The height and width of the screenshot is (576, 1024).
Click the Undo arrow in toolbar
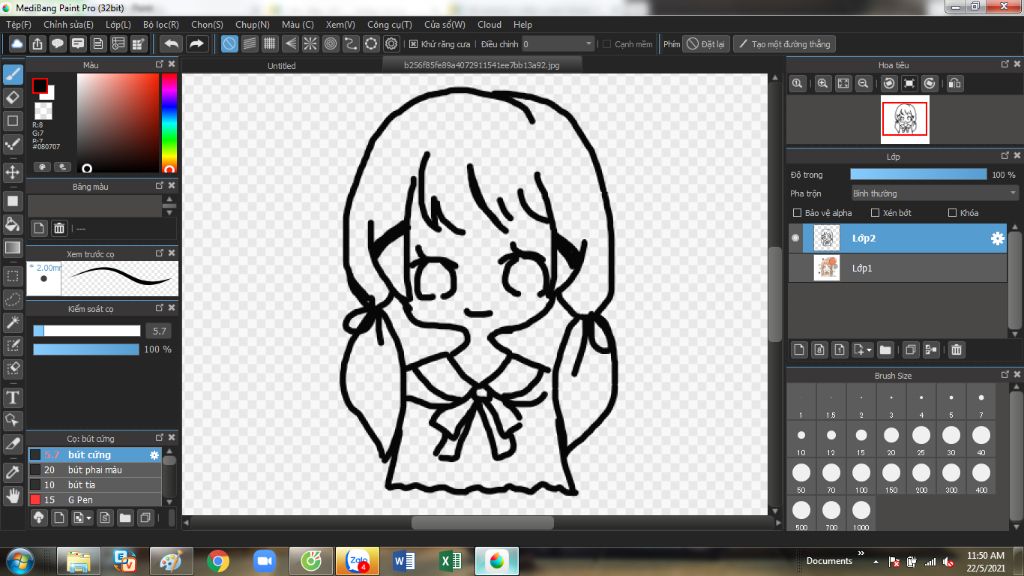pos(171,44)
